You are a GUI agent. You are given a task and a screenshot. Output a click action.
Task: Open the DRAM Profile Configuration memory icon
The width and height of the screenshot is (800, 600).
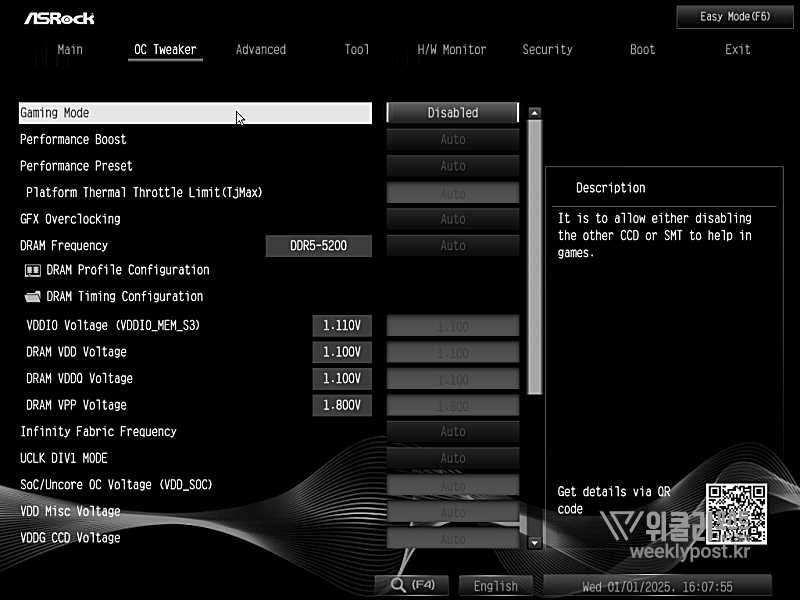[33, 270]
